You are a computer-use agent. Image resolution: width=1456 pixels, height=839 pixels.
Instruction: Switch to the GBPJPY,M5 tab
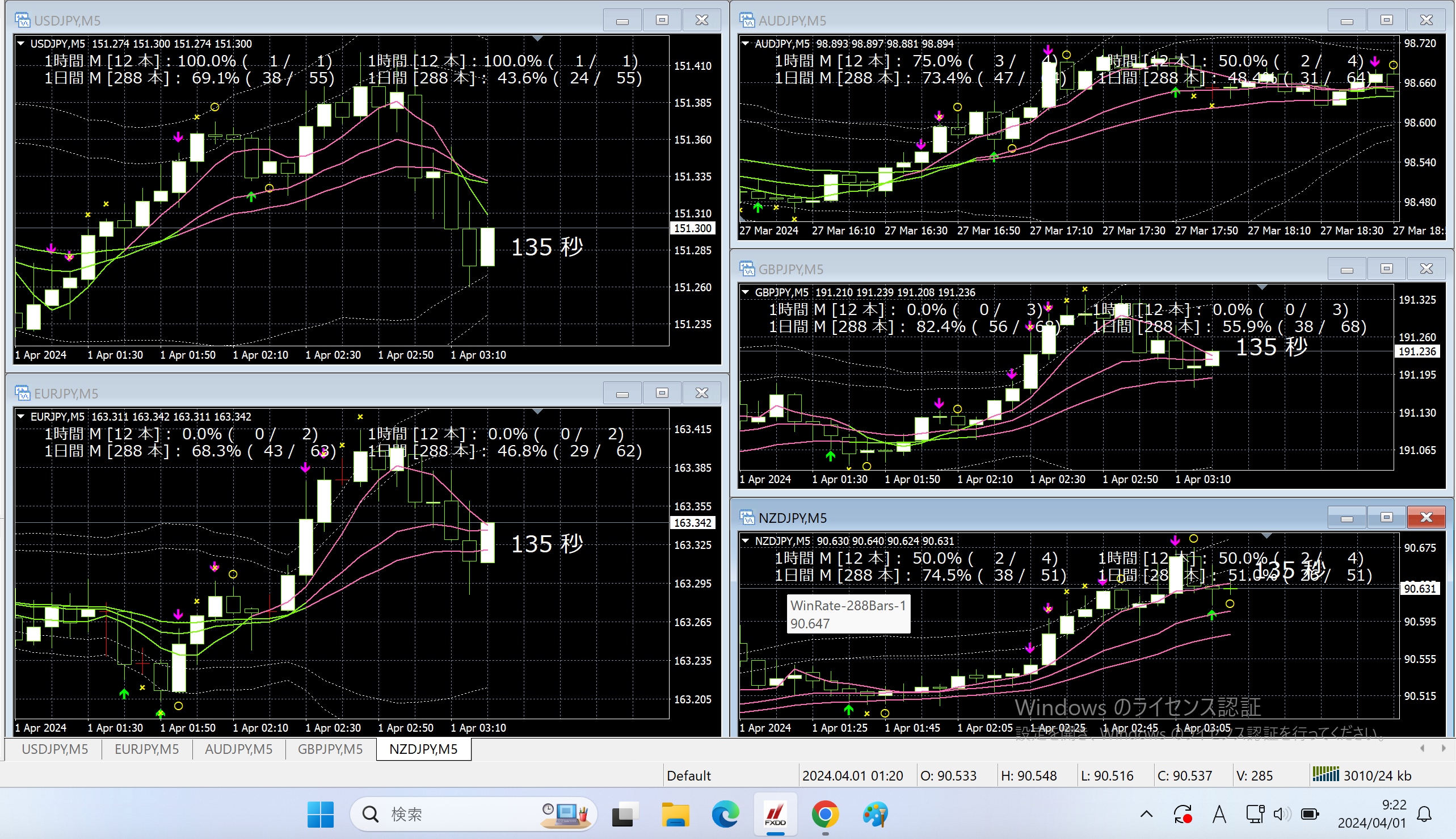[x=330, y=749]
